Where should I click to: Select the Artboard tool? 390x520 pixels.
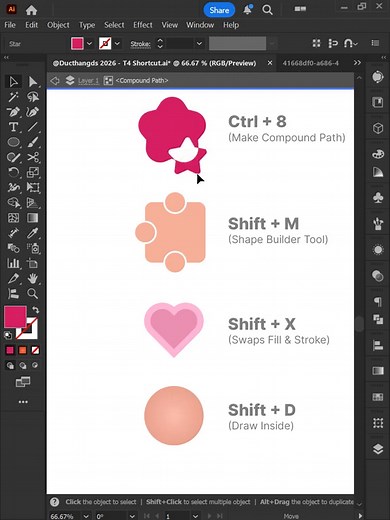[x=33, y=263]
